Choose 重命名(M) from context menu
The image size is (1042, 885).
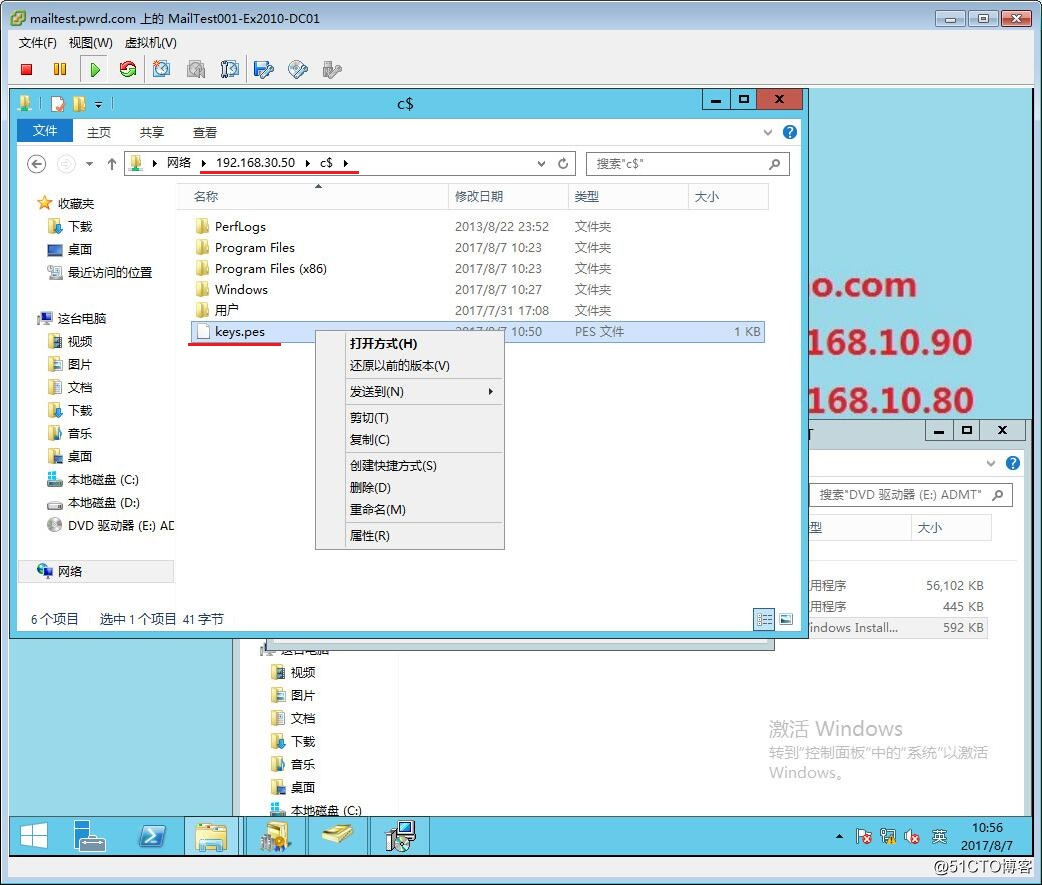[409, 509]
